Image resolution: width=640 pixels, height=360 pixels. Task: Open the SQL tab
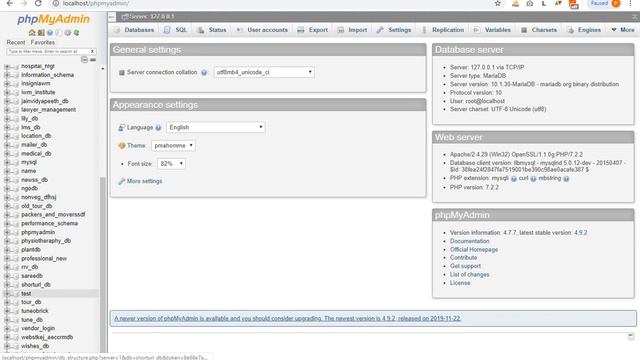176,30
